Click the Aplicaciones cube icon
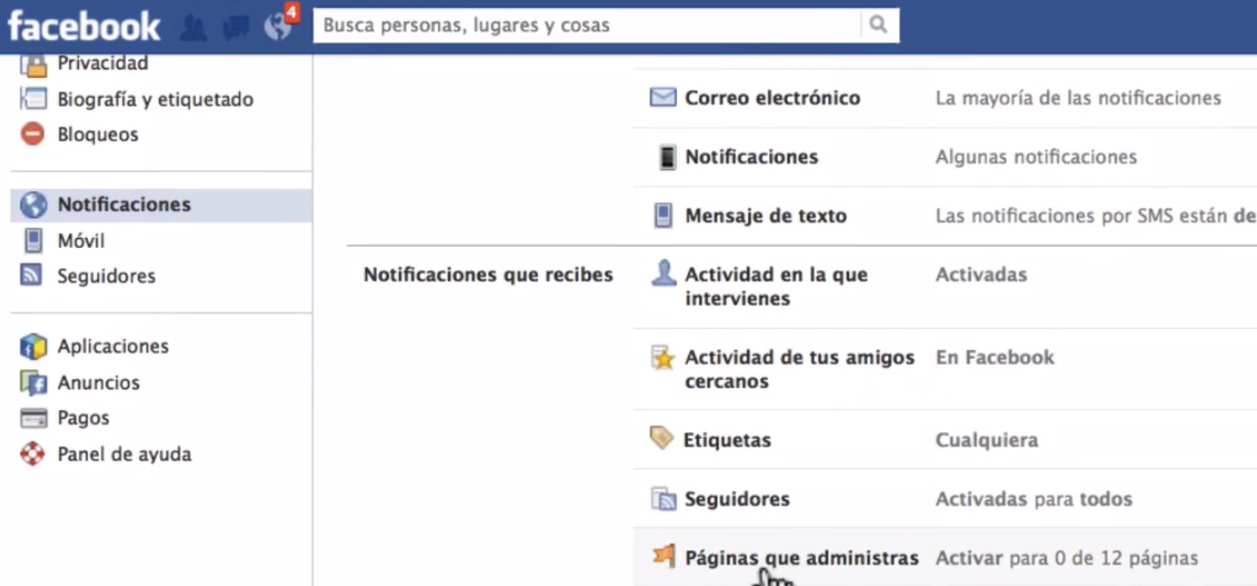This screenshot has width=1257, height=586. coord(33,347)
